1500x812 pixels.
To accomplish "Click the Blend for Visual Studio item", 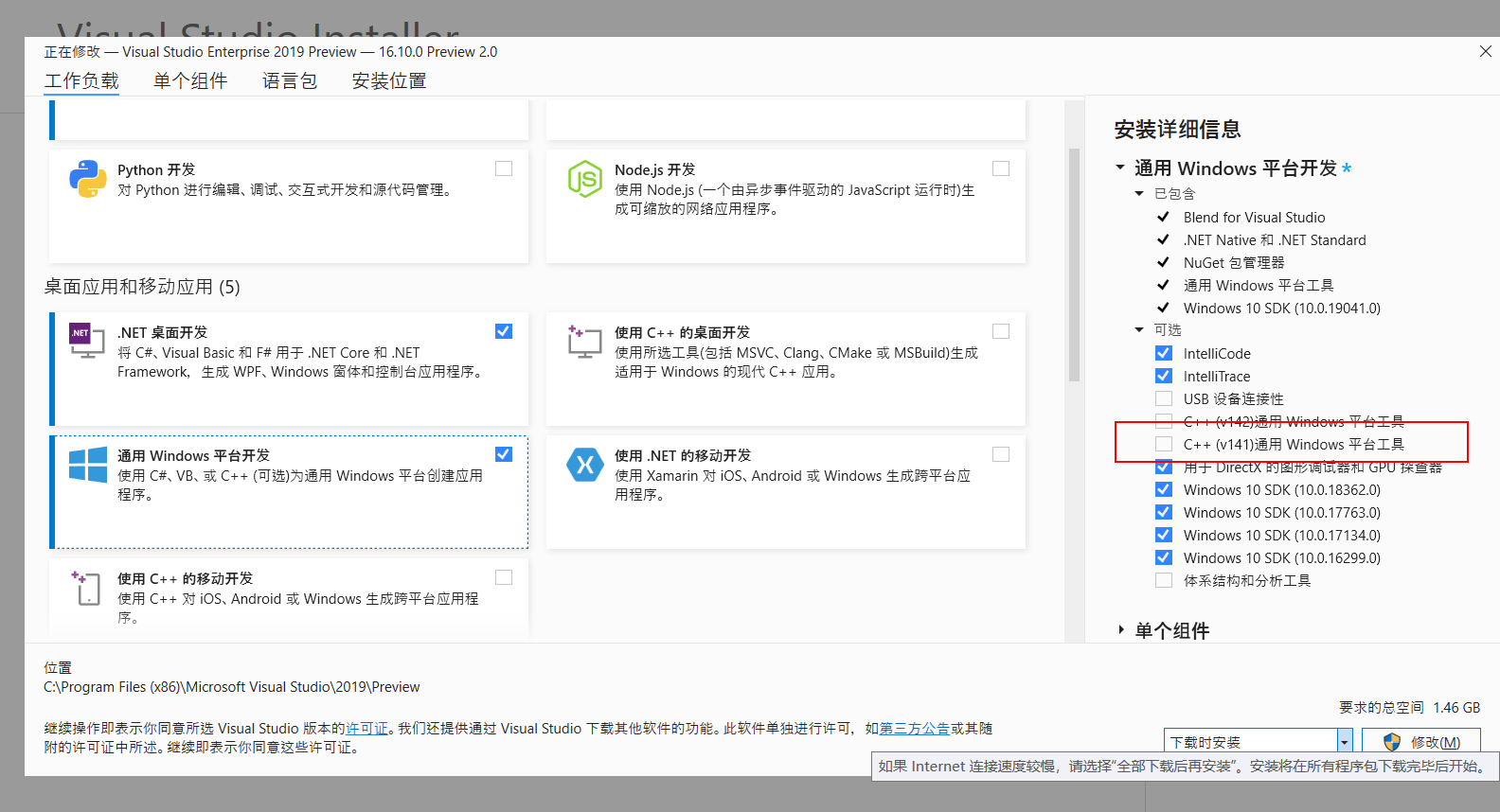I will point(1254,217).
